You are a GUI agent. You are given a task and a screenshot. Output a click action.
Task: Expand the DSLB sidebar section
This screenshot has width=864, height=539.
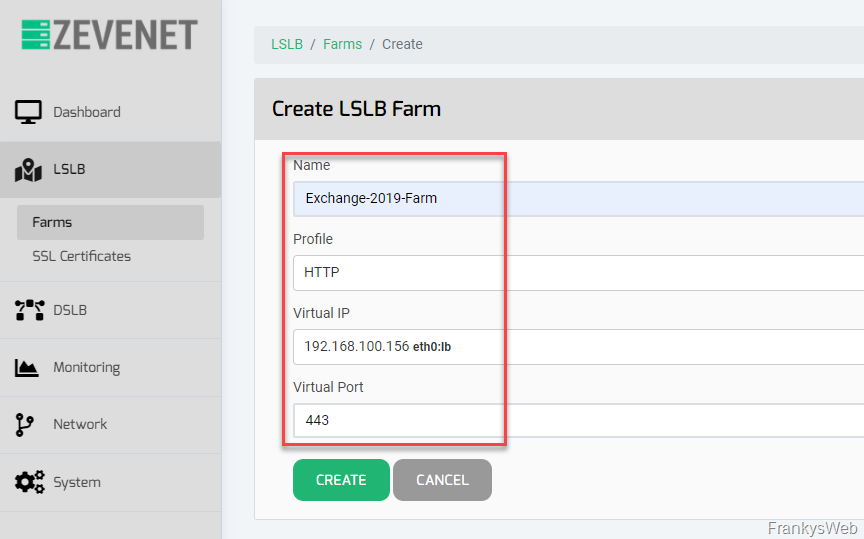point(70,310)
